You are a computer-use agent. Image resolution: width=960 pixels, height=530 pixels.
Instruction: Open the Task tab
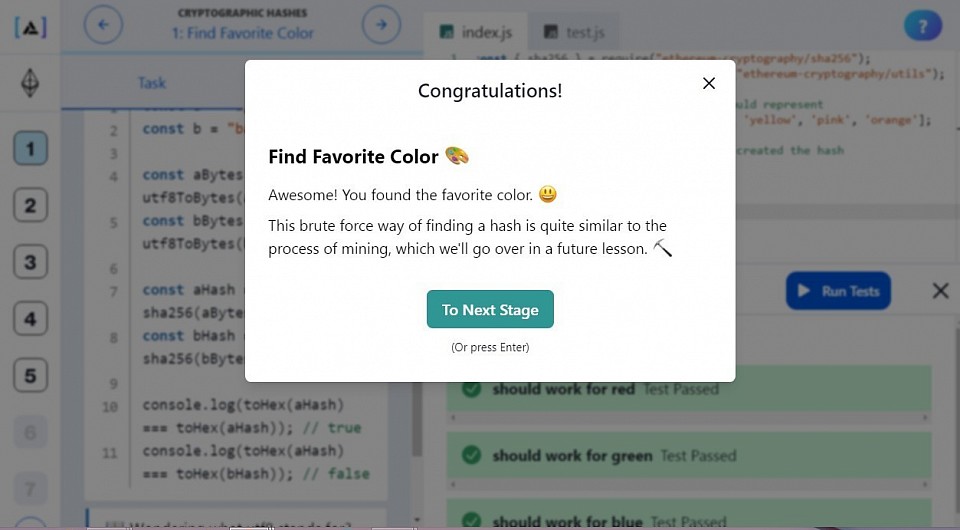coord(152,83)
